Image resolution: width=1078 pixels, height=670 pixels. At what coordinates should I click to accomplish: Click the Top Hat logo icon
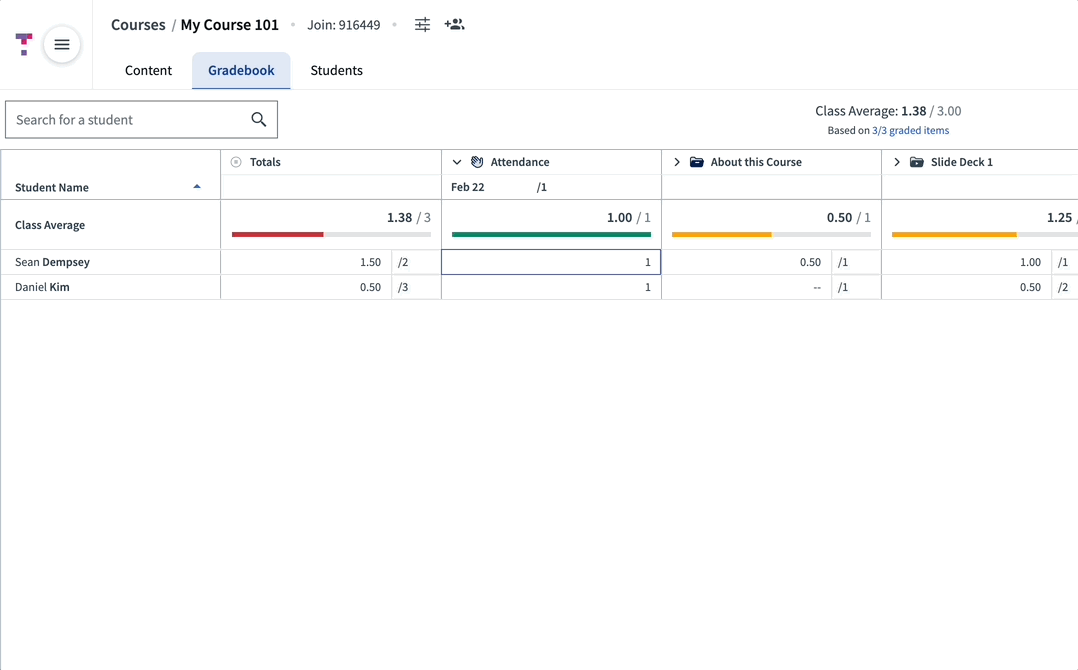[24, 45]
